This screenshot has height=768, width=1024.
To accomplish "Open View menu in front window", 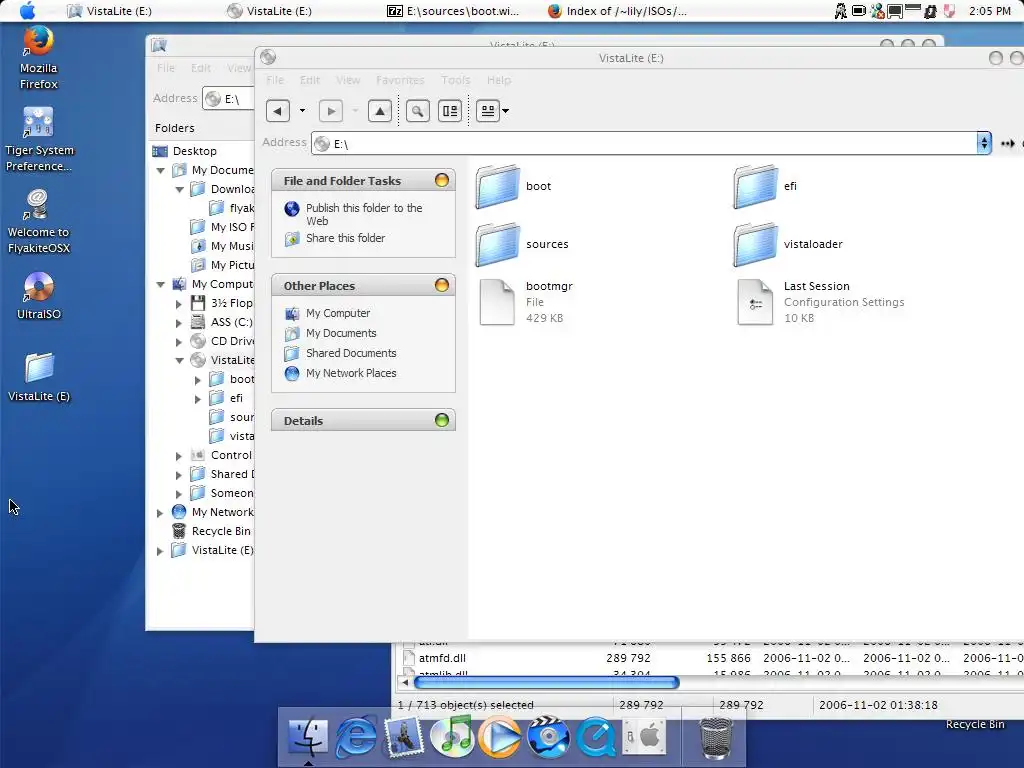I will coord(348,80).
